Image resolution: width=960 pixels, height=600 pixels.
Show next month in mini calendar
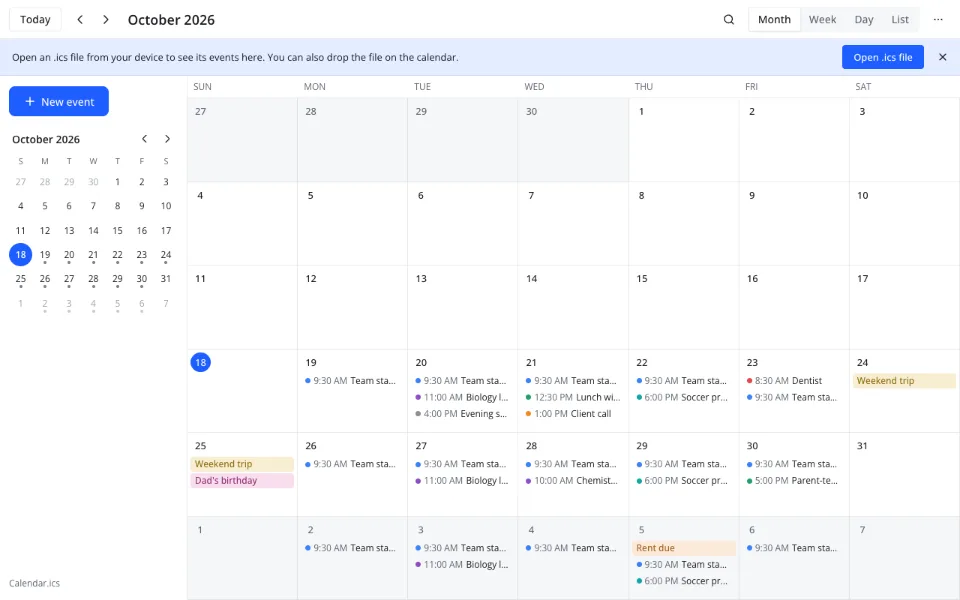click(167, 139)
